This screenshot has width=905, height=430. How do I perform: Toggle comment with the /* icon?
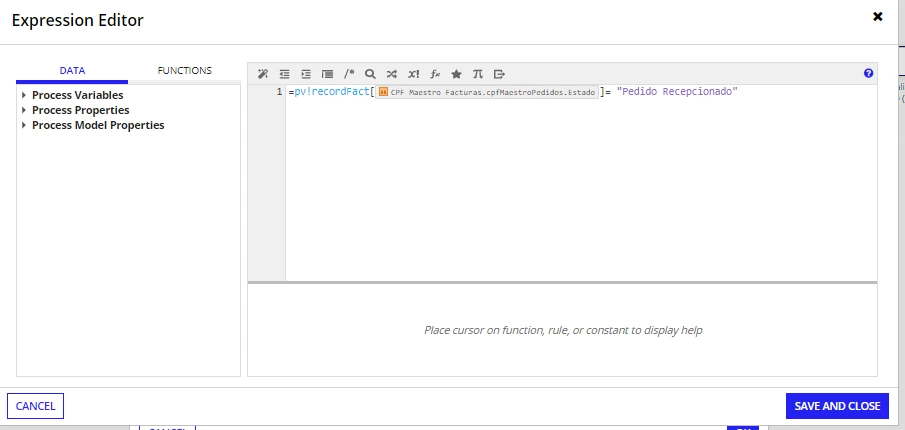click(349, 74)
